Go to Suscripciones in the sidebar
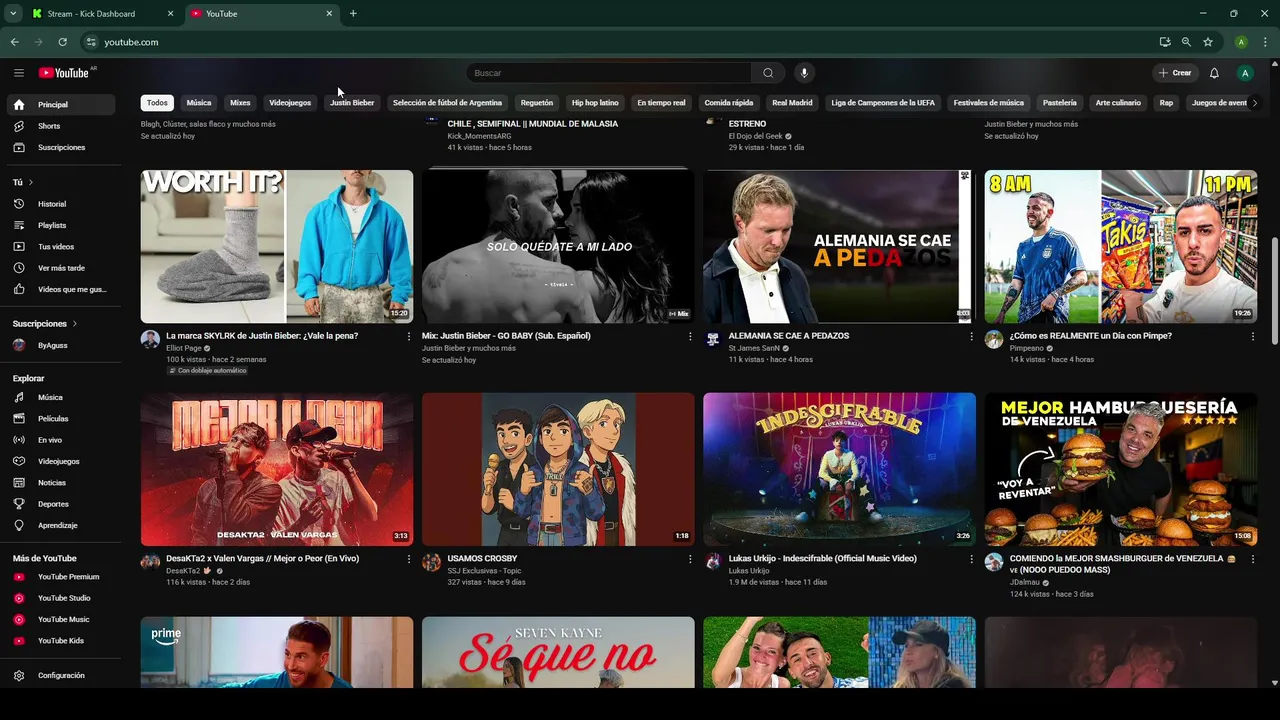The image size is (1280, 720). click(x=60, y=147)
